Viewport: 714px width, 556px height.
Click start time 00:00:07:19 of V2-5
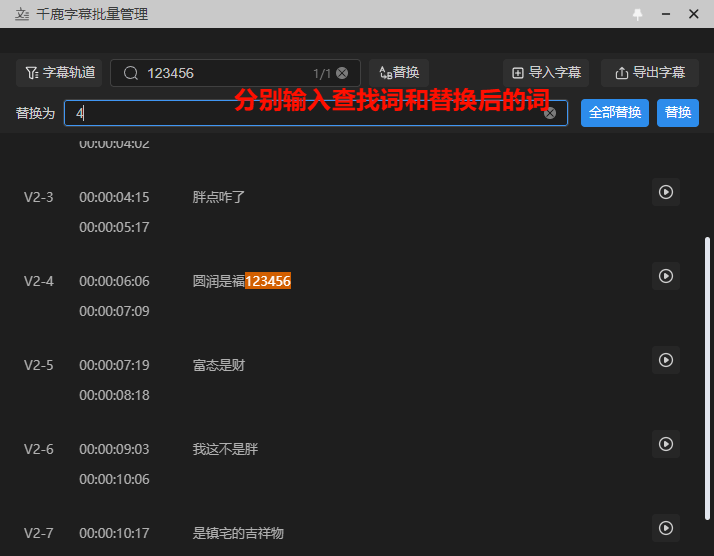pyautogui.click(x=114, y=366)
